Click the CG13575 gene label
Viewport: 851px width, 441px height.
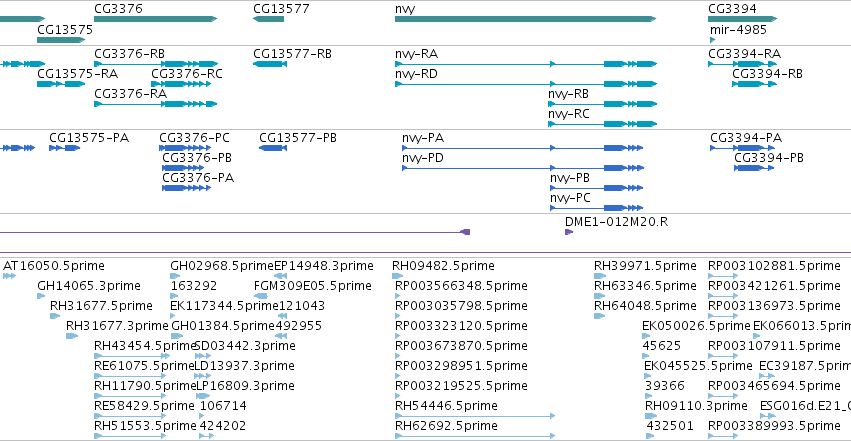(x=65, y=30)
